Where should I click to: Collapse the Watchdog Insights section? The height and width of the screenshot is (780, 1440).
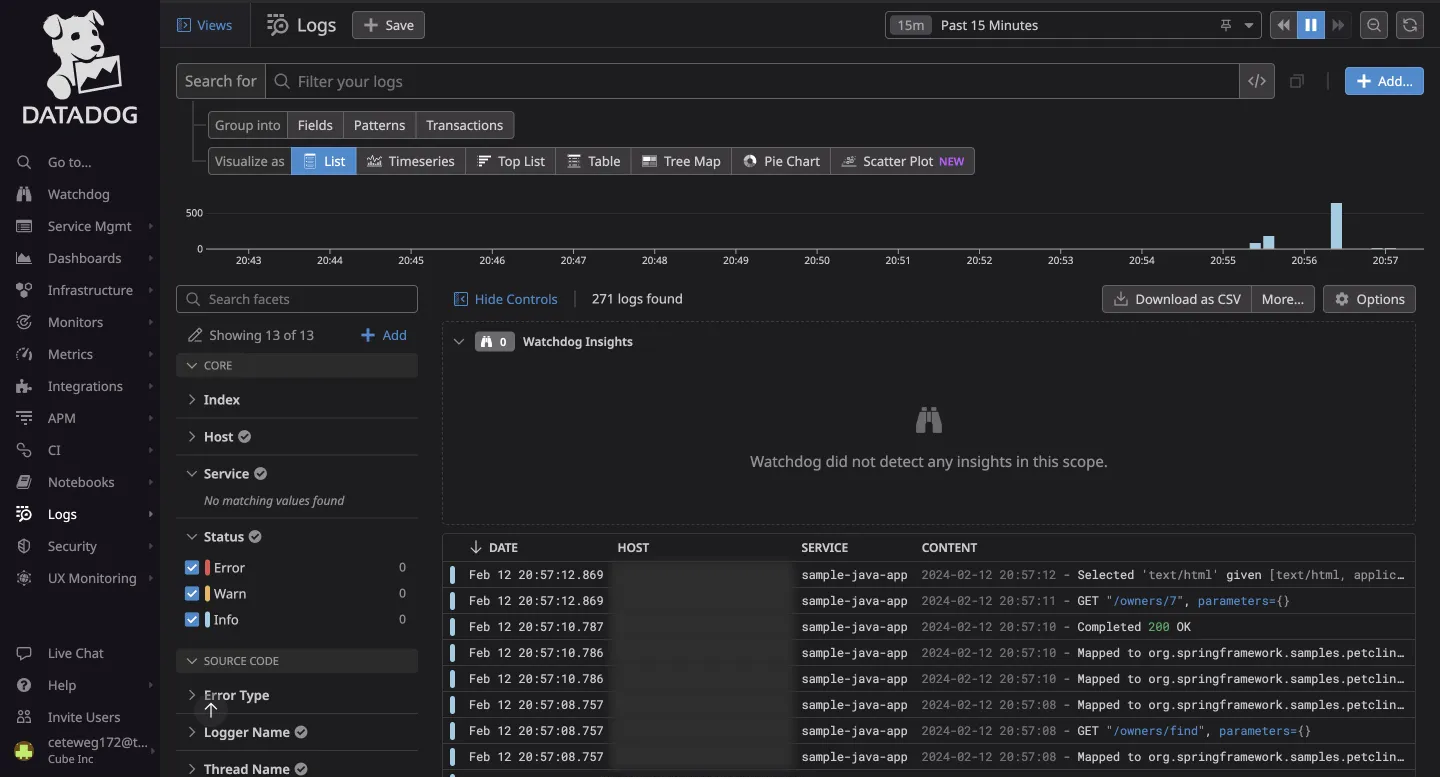pyautogui.click(x=459, y=342)
